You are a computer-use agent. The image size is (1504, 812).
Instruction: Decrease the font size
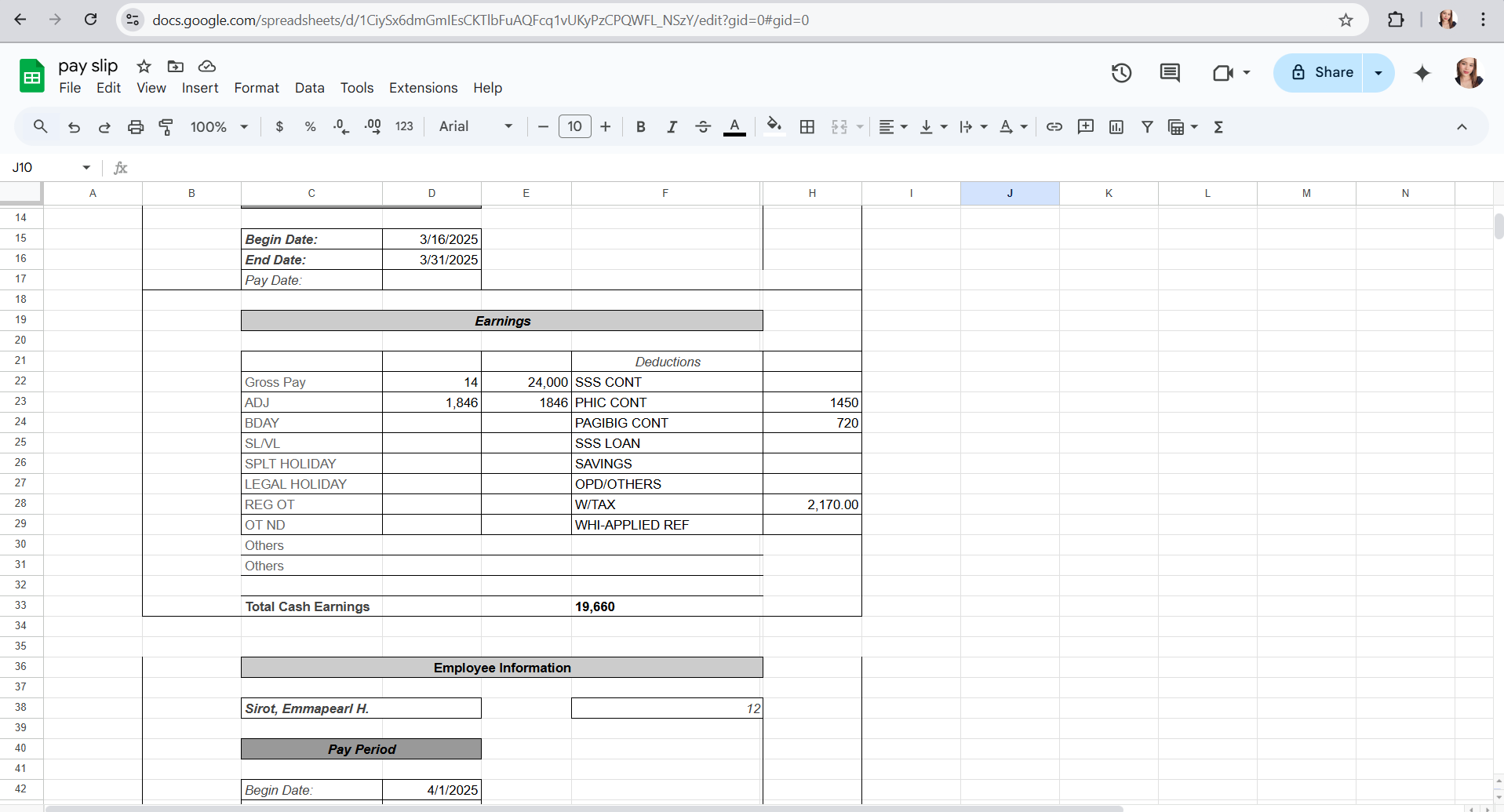click(543, 126)
